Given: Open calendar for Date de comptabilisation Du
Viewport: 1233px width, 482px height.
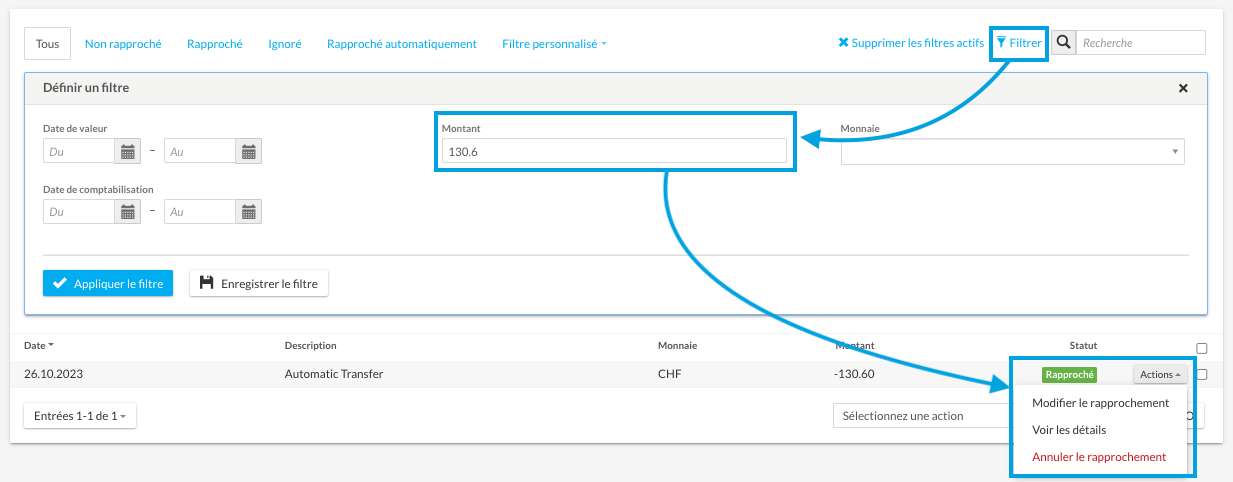Looking at the screenshot, I should point(128,212).
